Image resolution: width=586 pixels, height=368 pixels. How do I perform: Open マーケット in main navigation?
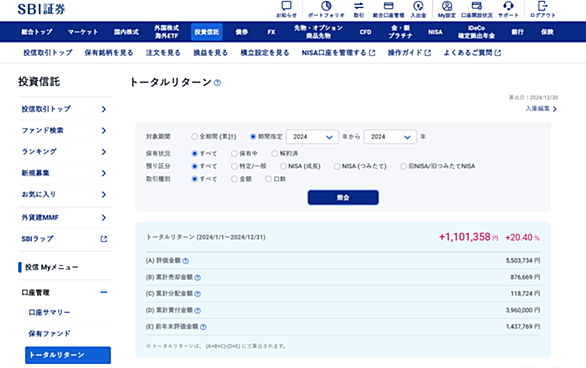pos(83,32)
